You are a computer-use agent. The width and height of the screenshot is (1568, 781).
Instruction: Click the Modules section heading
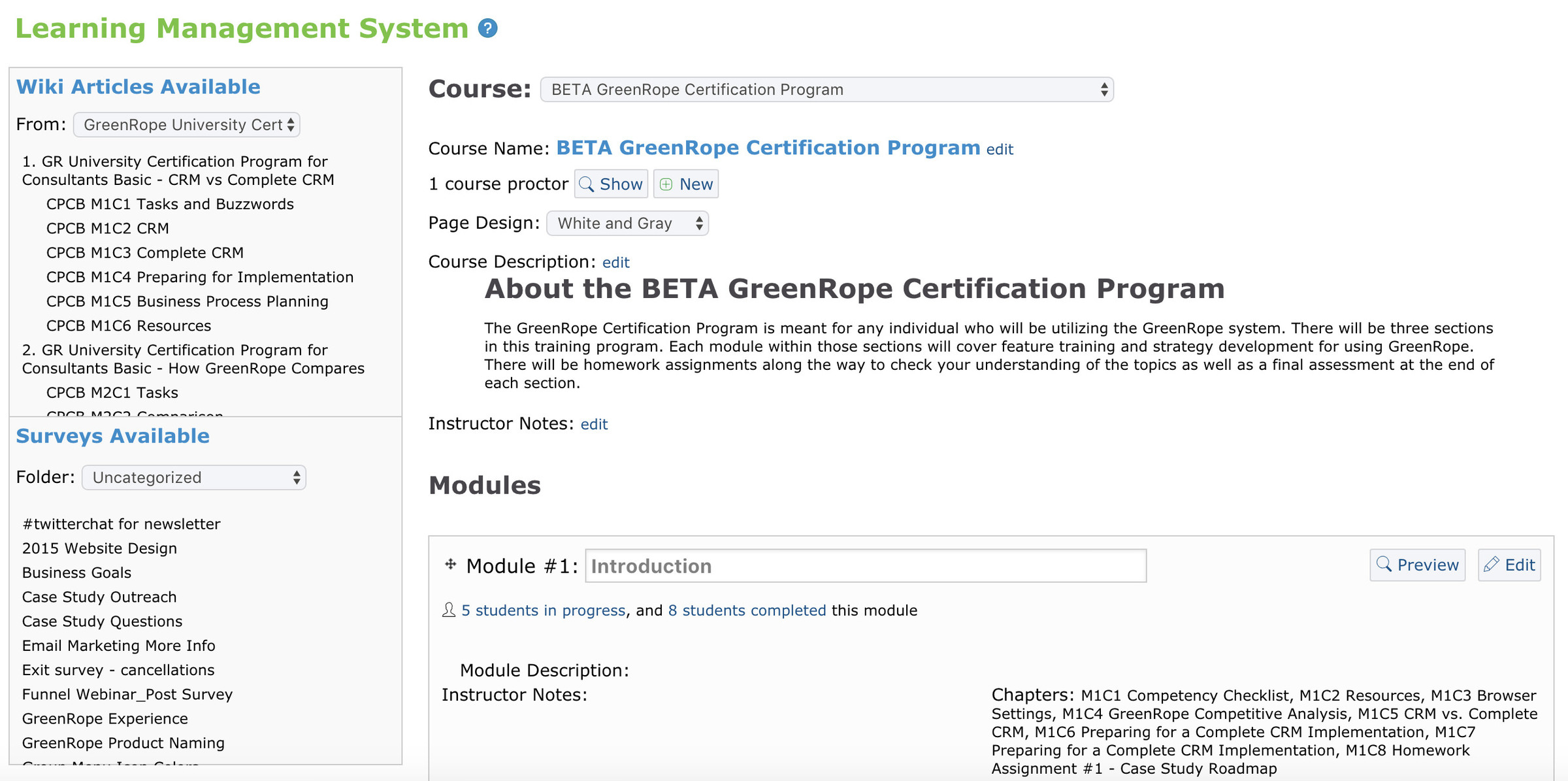484,486
